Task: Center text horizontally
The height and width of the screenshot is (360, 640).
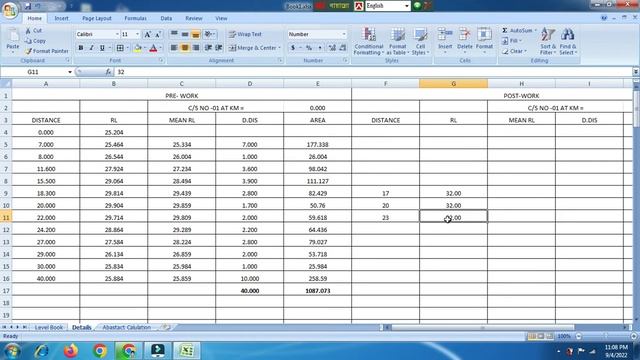Action: [185, 48]
